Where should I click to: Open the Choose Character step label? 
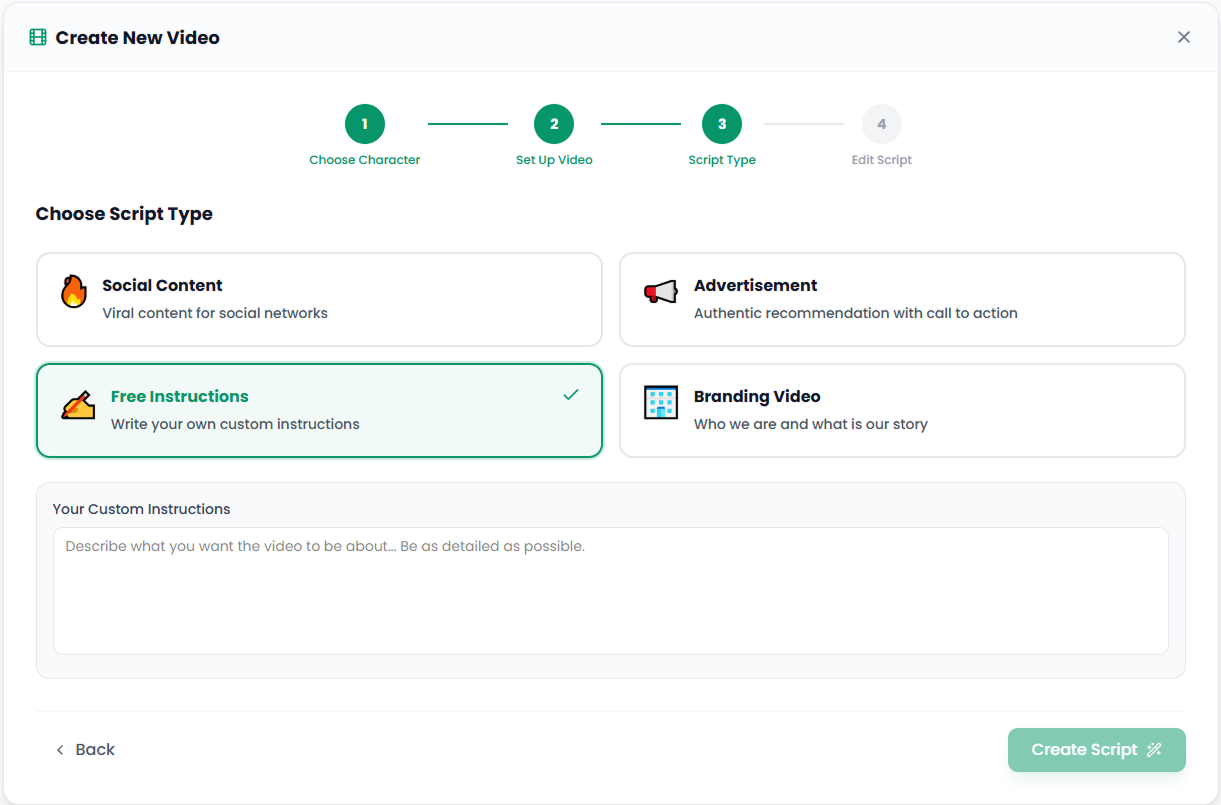pos(365,160)
